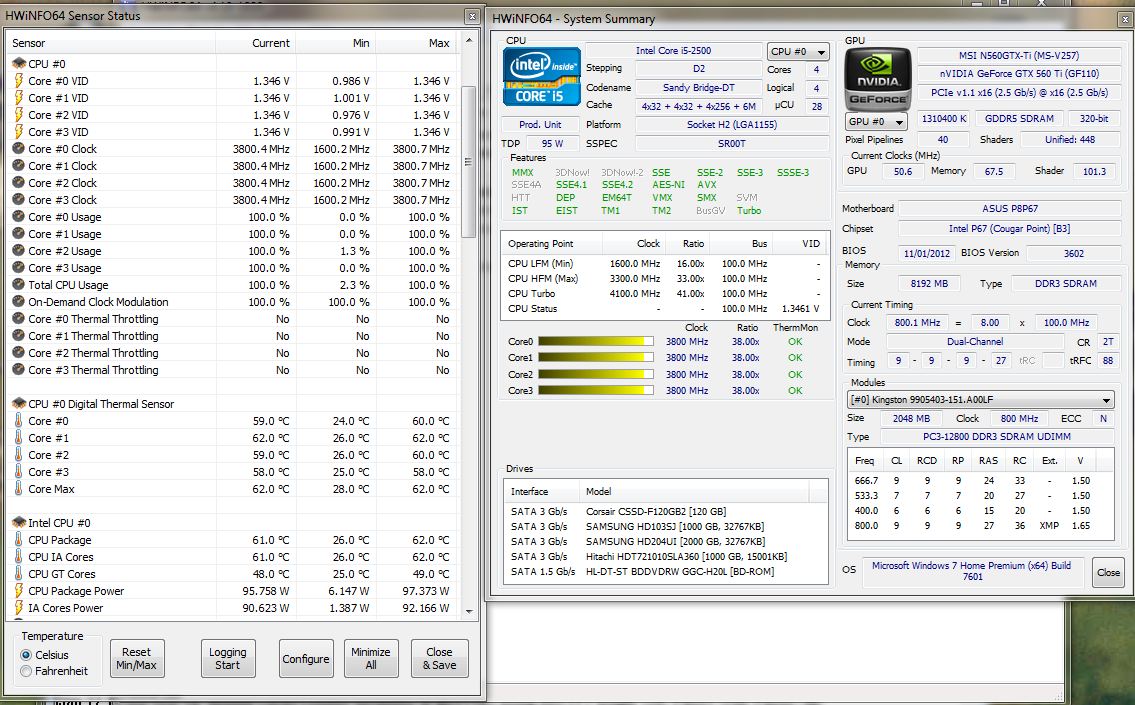
Task: Click the NVIDIA GeForce logo
Action: point(877,79)
